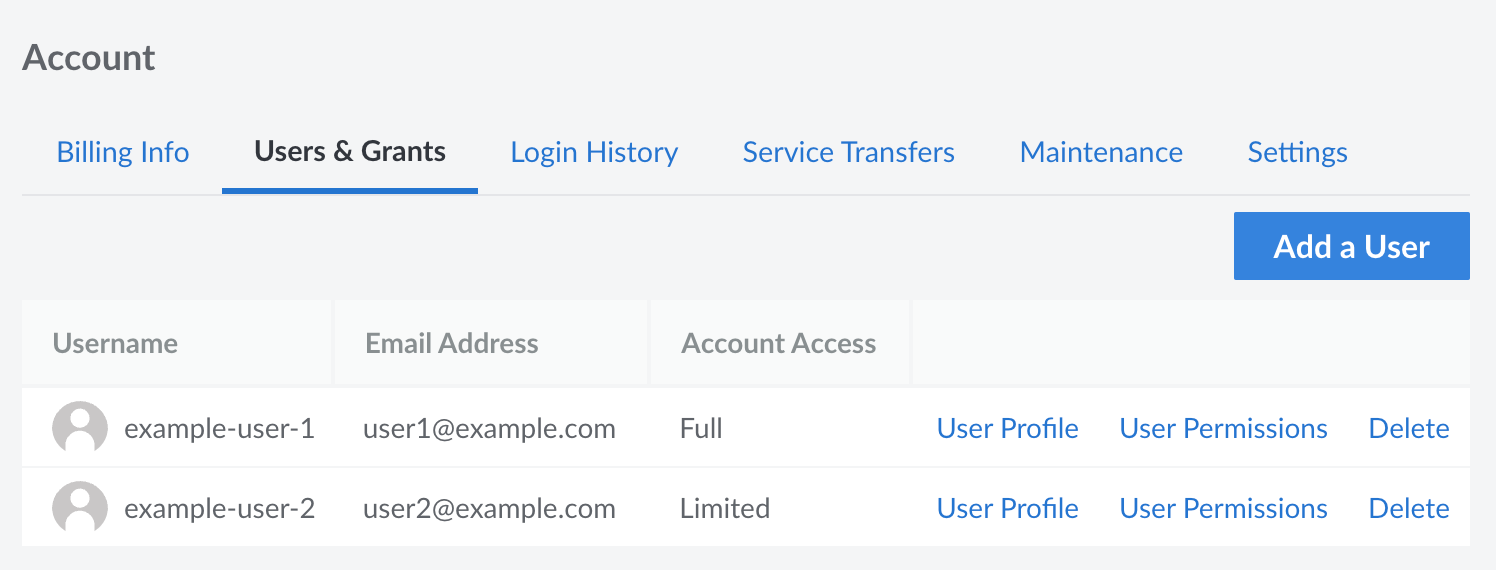Open User Permissions for example-user-1

[x=1223, y=429]
